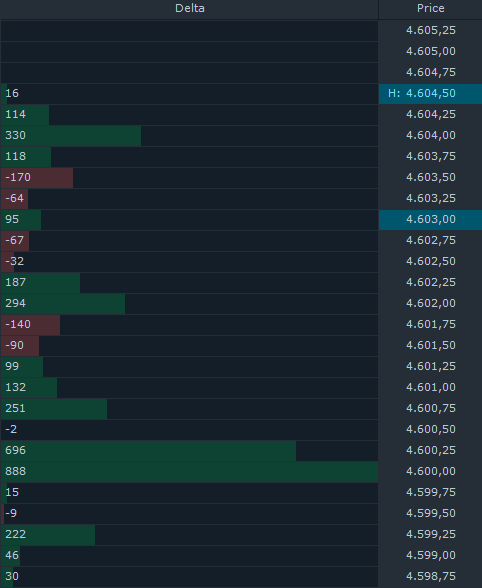This screenshot has height=588, width=482.
Task: Select the price cell 4.602,00
Action: click(x=430, y=303)
